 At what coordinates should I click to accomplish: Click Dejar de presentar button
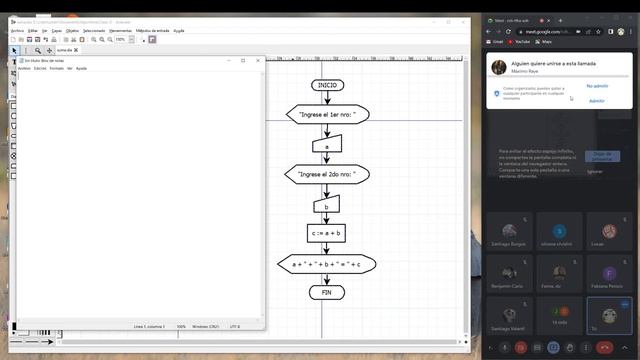point(602,156)
